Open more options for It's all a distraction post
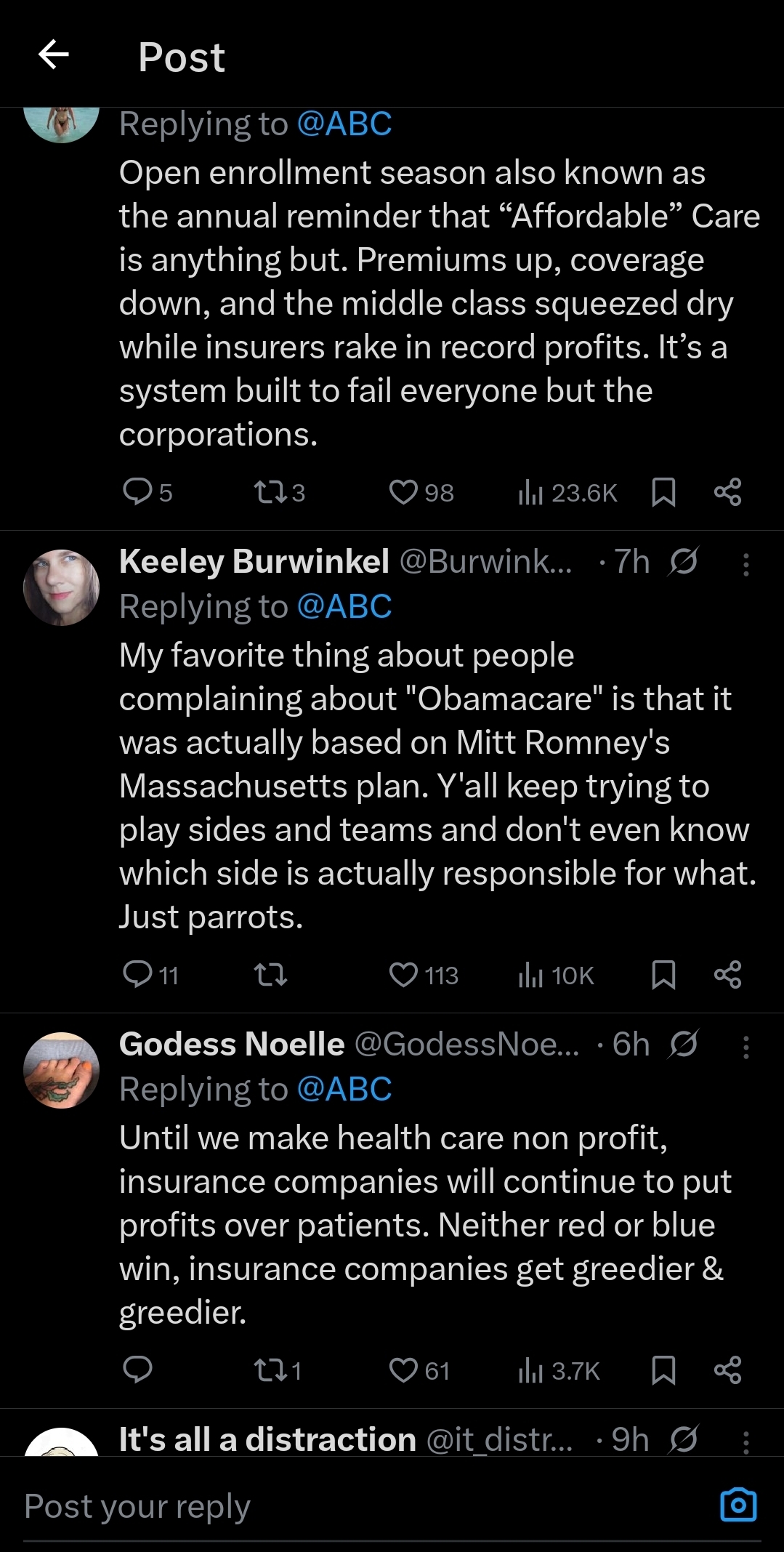Image resolution: width=784 pixels, height=1552 pixels. [745, 1442]
